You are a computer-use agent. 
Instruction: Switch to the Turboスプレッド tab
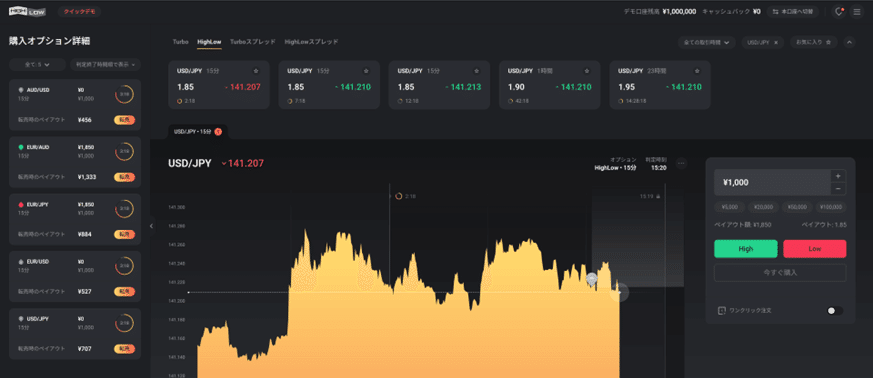(x=253, y=42)
